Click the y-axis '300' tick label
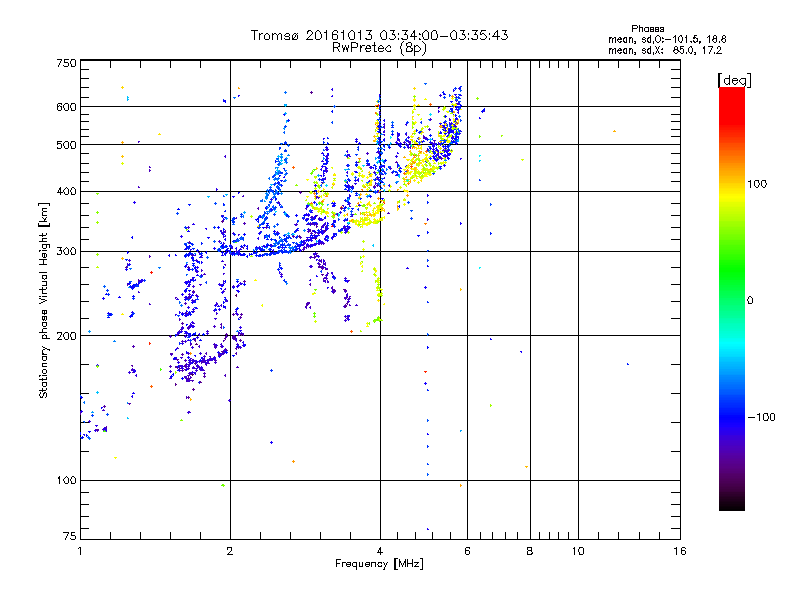 [67, 252]
